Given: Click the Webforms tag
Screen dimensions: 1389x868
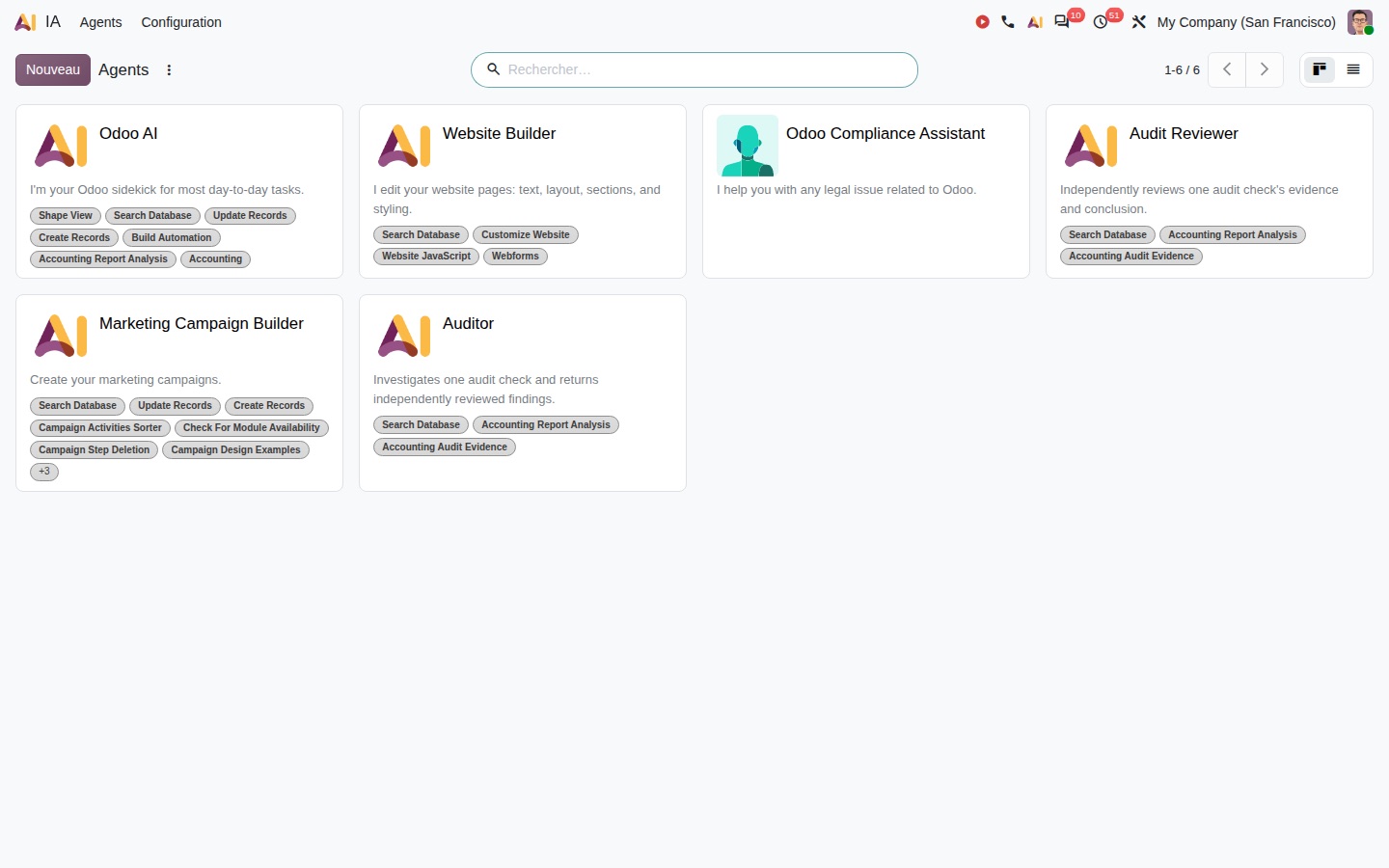Looking at the screenshot, I should 515,257.
